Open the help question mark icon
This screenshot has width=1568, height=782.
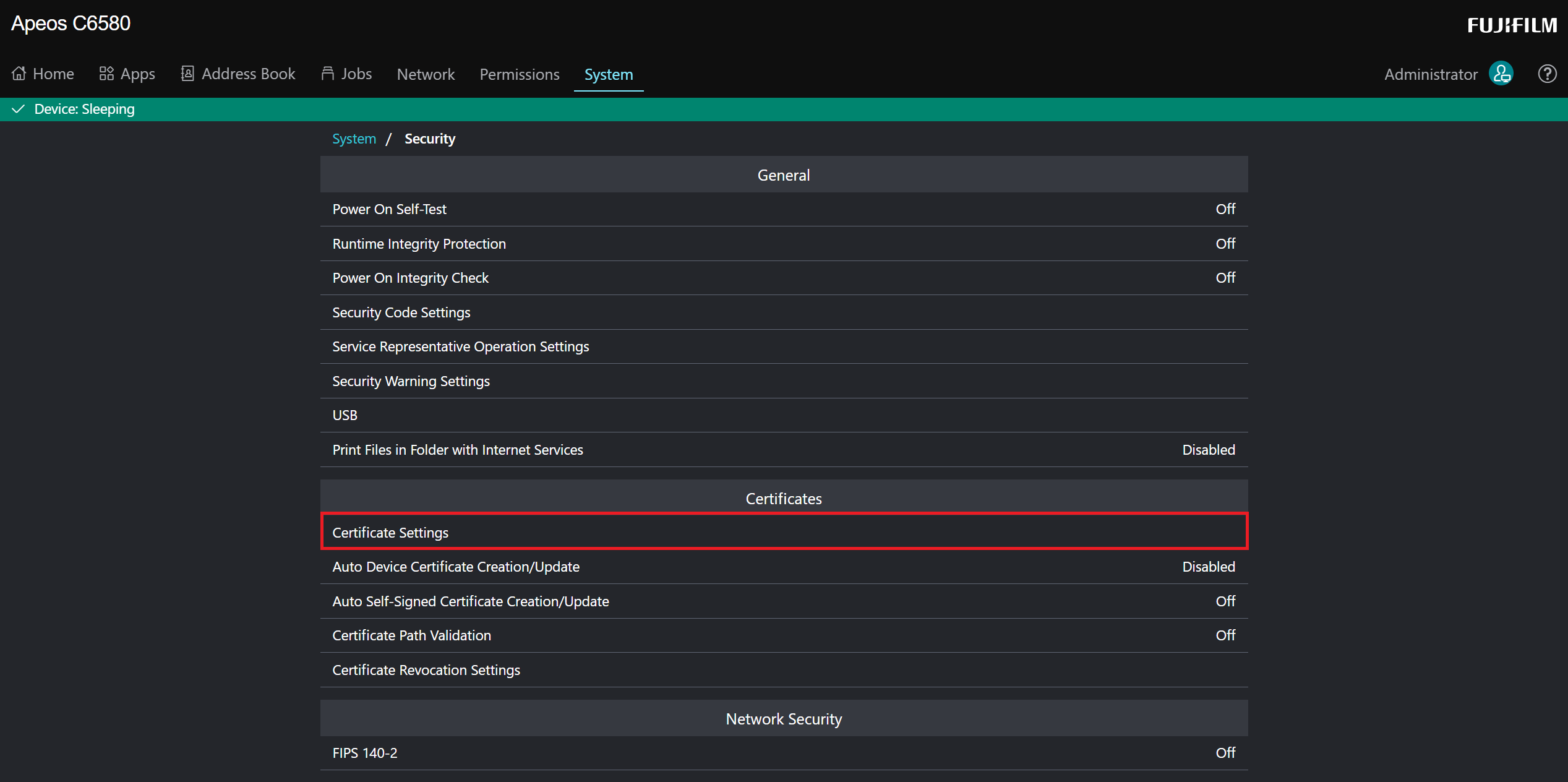[x=1547, y=74]
